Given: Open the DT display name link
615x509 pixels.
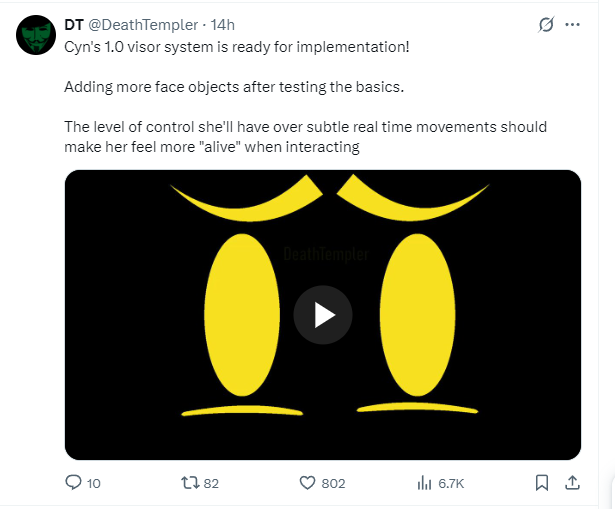Looking at the screenshot, I should [74, 25].
